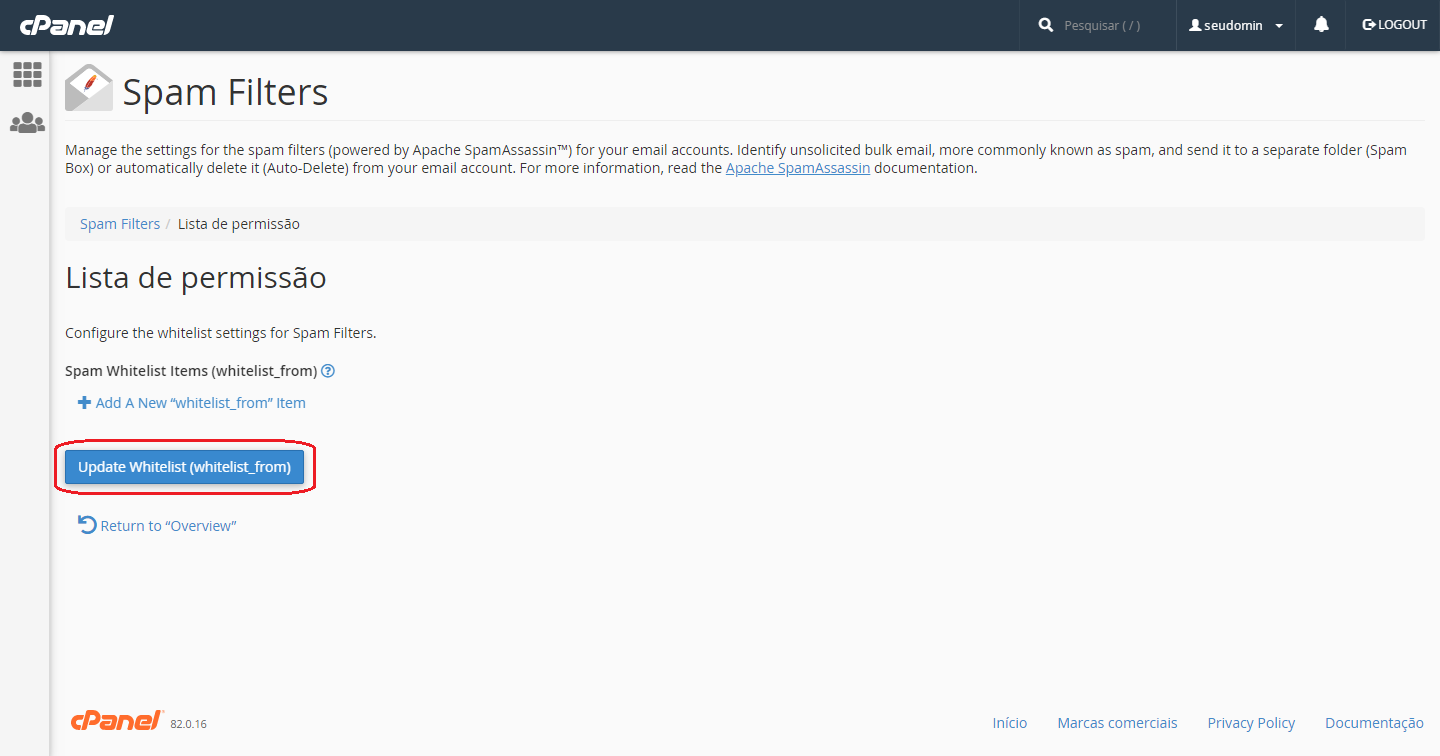The image size is (1440, 756).
Task: Click "Configure the whitelist settings" description text
Action: click(221, 333)
